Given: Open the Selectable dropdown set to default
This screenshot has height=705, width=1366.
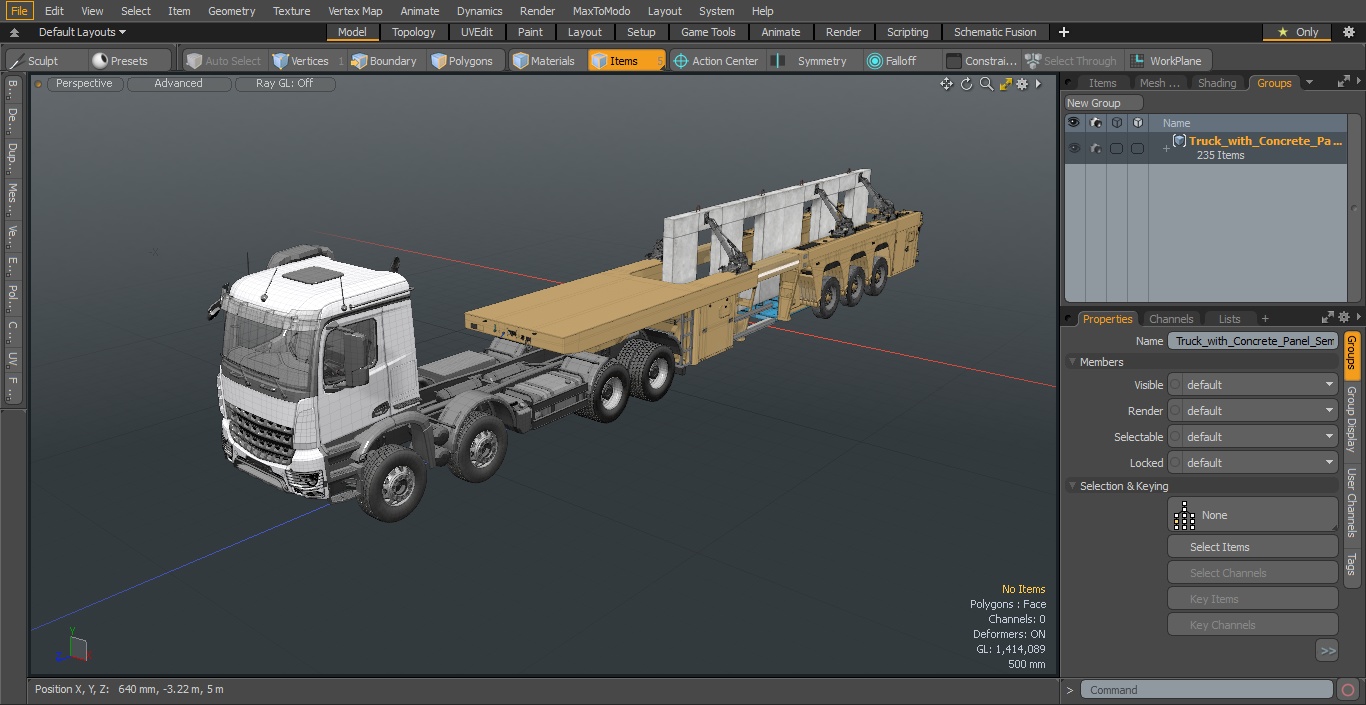Looking at the screenshot, I should [1253, 437].
